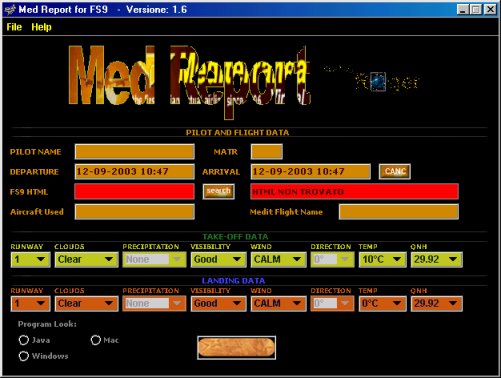Image resolution: width=501 pixels, height=378 pixels.
Task: Click the Pilot Name input field
Action: (x=135, y=152)
